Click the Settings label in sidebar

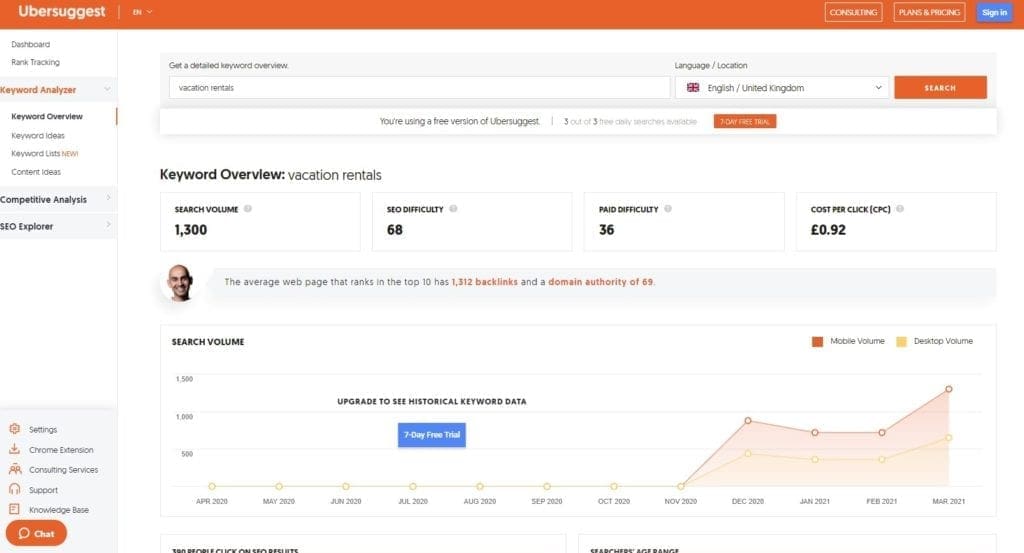pyautogui.click(x=43, y=430)
